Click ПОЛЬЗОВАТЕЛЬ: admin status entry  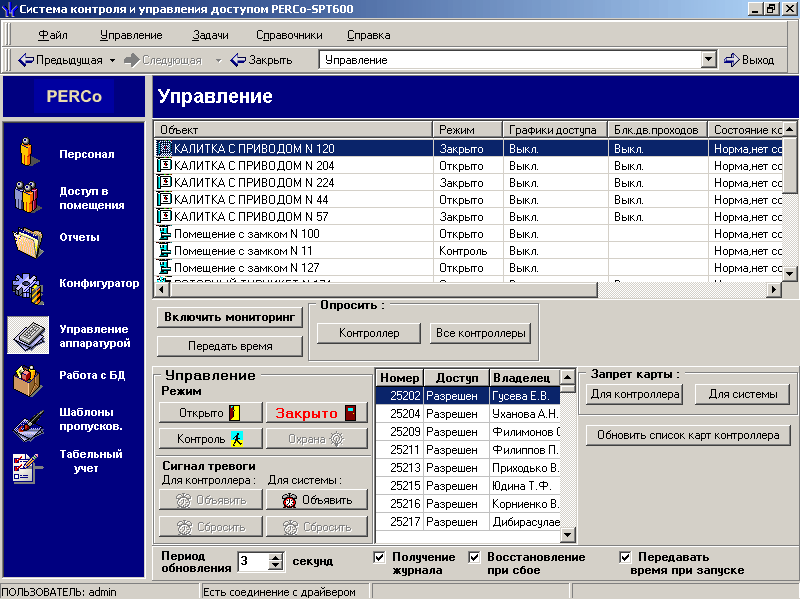tap(59, 592)
